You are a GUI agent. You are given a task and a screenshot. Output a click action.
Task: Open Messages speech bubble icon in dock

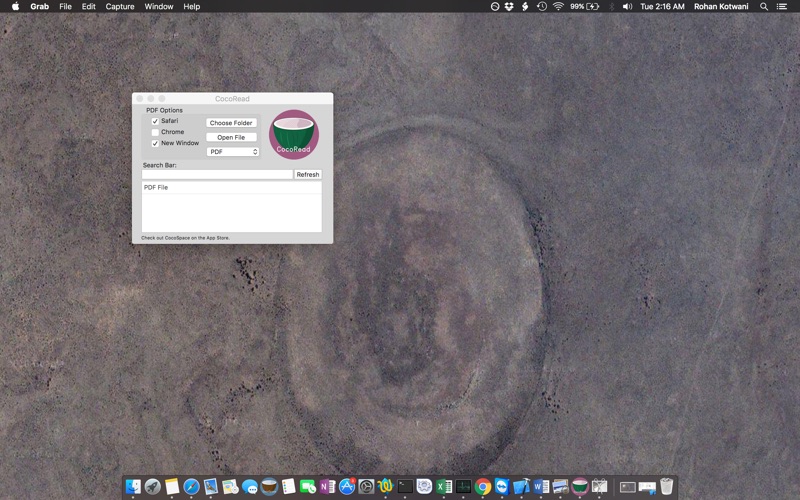tap(249, 487)
